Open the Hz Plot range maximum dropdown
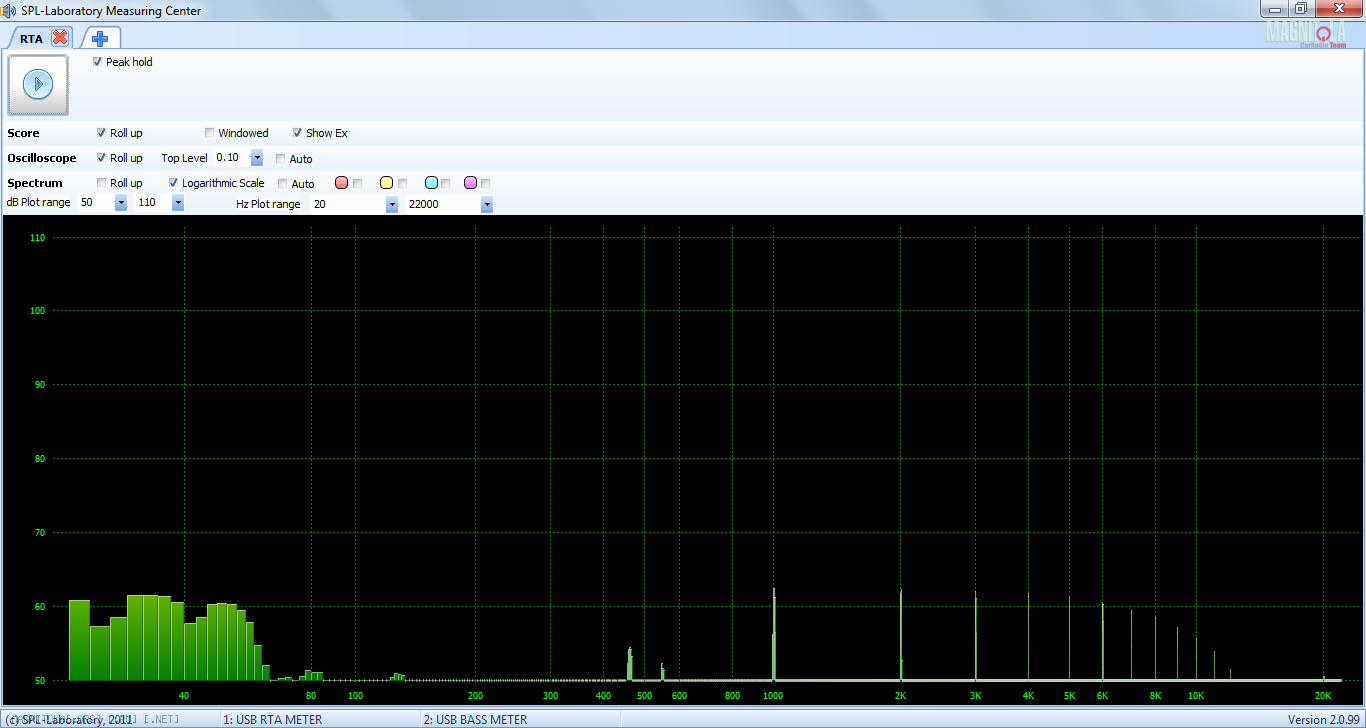Viewport: 1366px width, 728px height. (x=487, y=204)
